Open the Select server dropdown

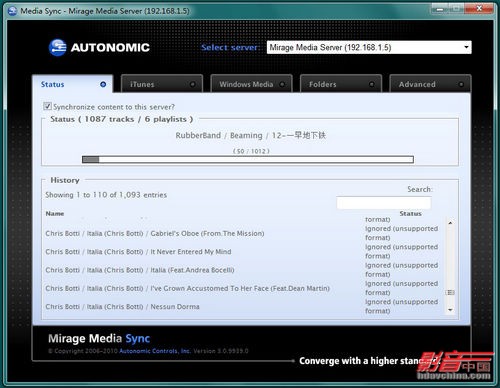pyautogui.click(x=369, y=47)
